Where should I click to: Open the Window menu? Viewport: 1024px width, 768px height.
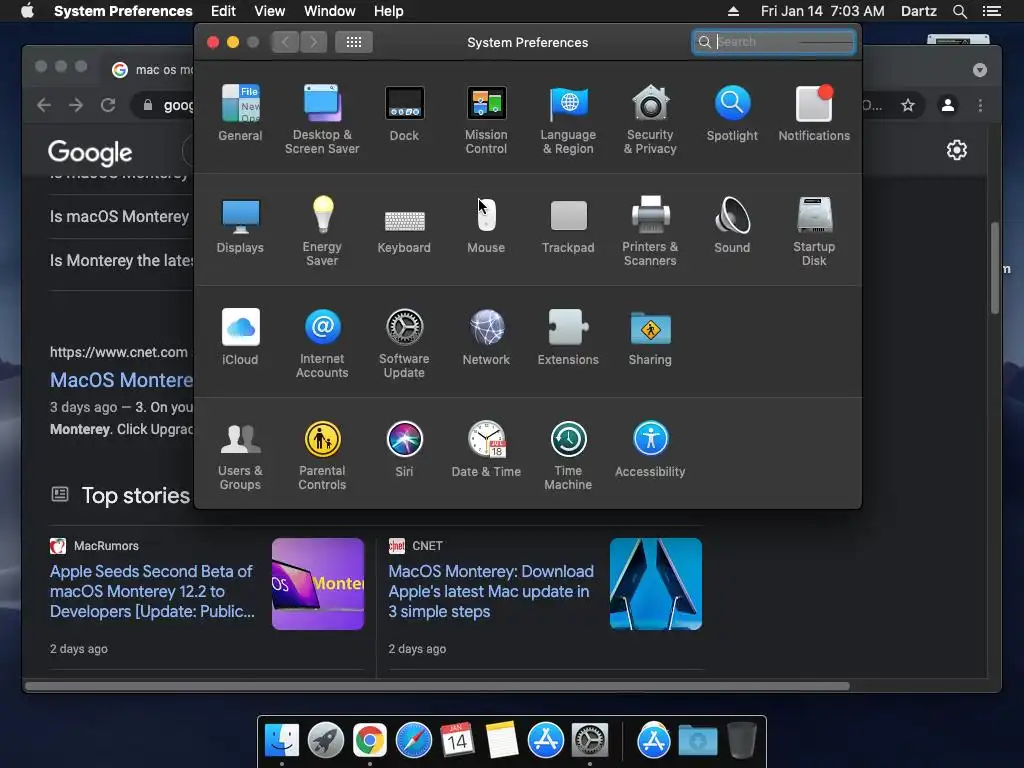tap(330, 11)
